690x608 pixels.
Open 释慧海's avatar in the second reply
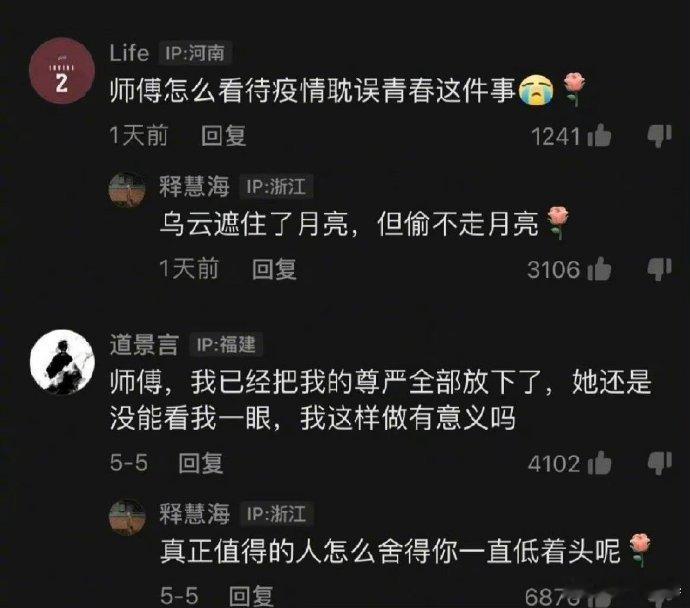tap(127, 517)
